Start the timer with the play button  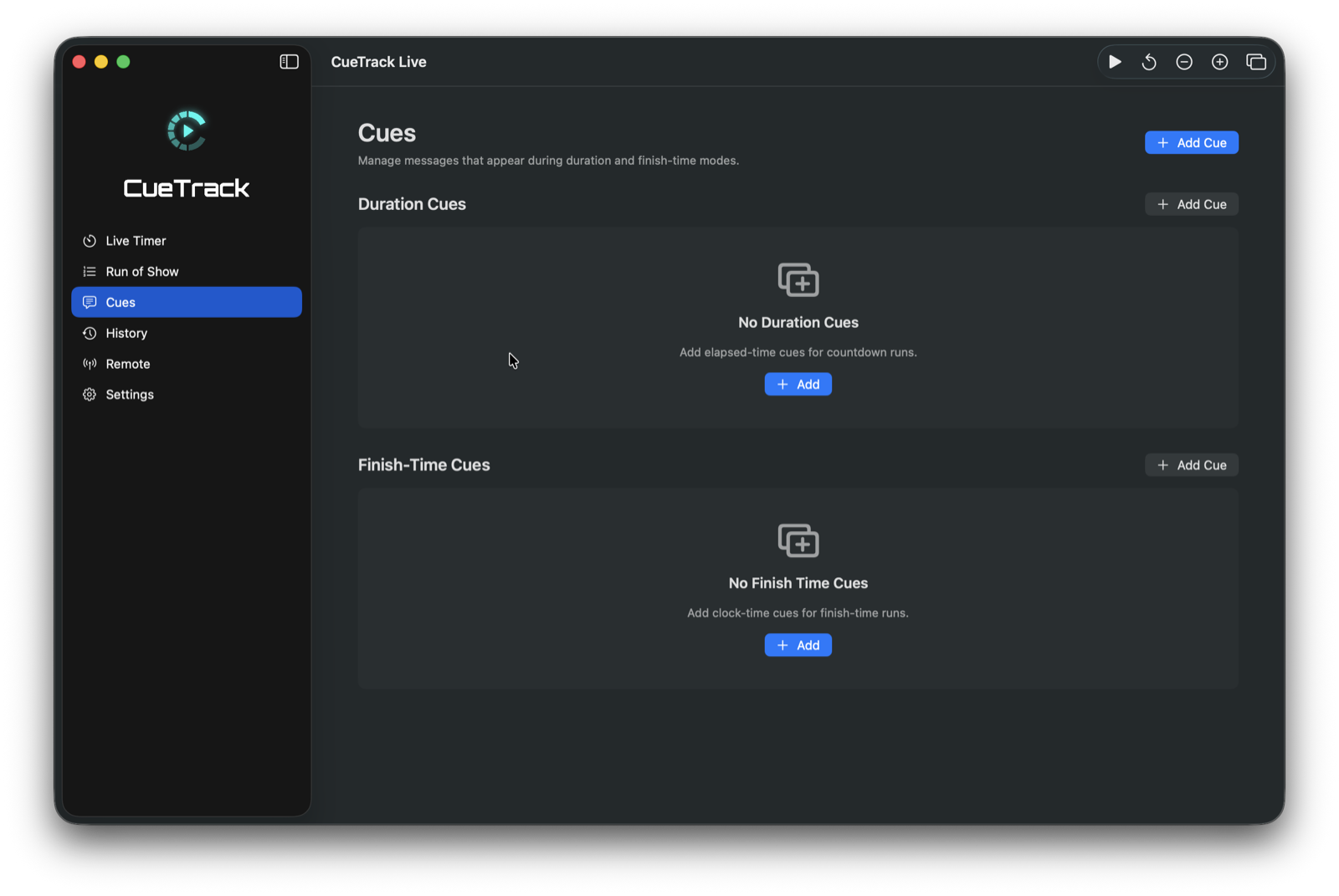tap(1115, 62)
